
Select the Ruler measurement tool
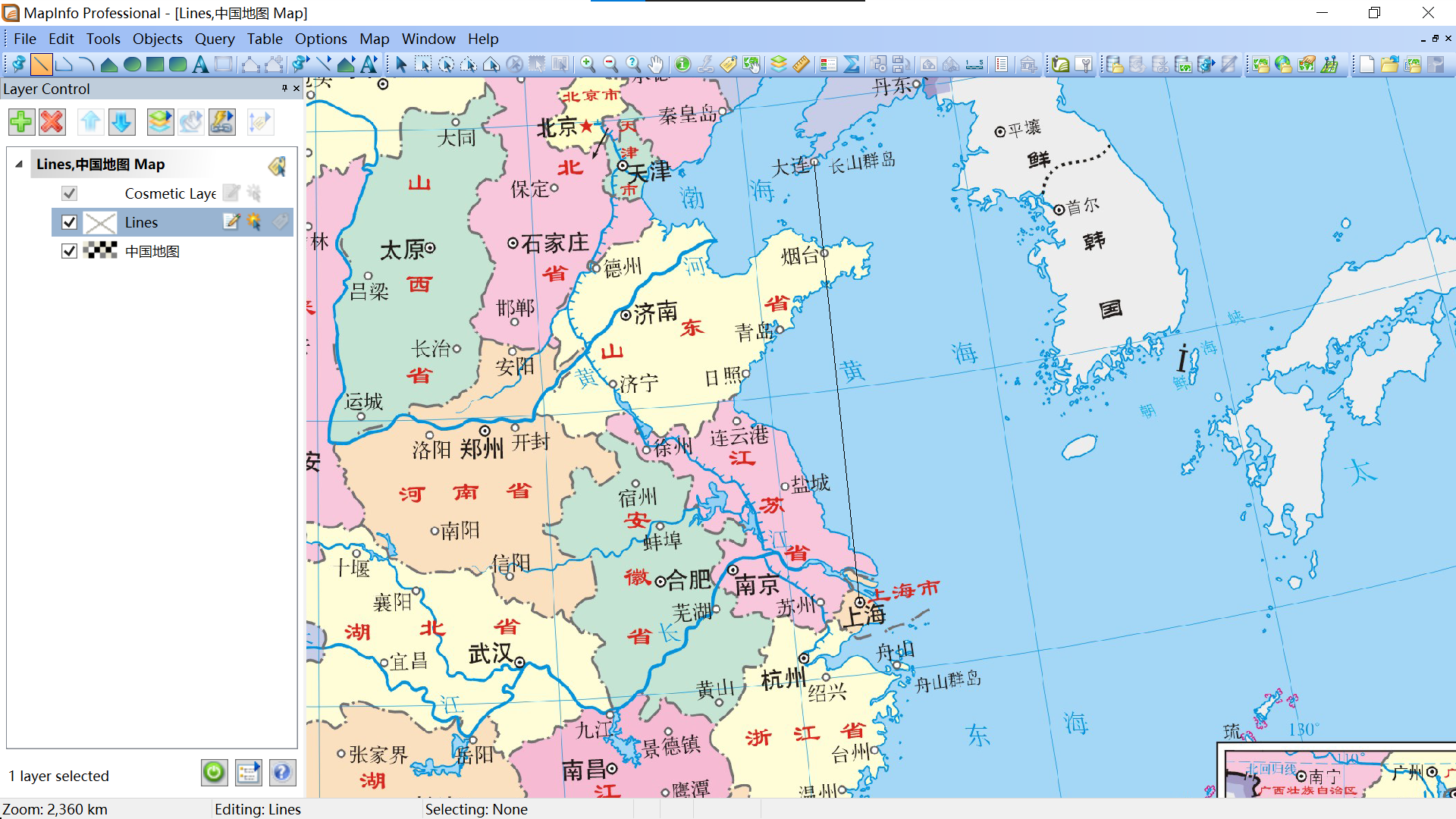(802, 64)
